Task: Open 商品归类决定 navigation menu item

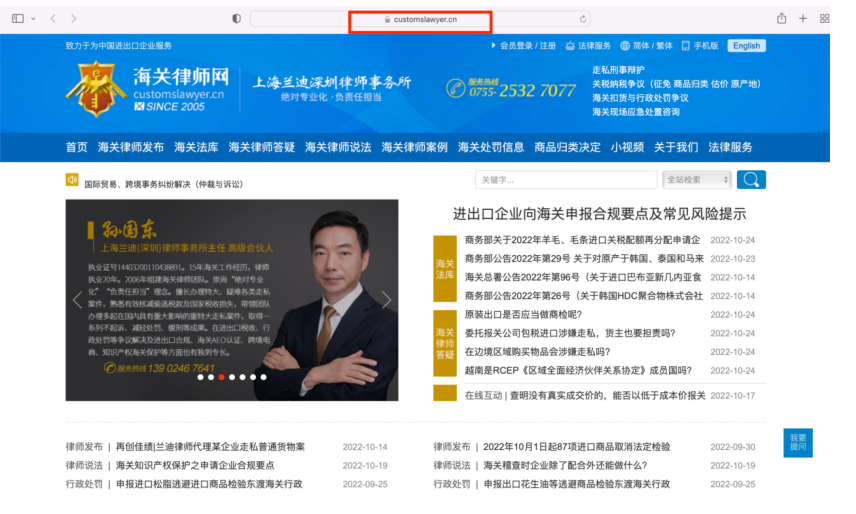Action: 567,147
